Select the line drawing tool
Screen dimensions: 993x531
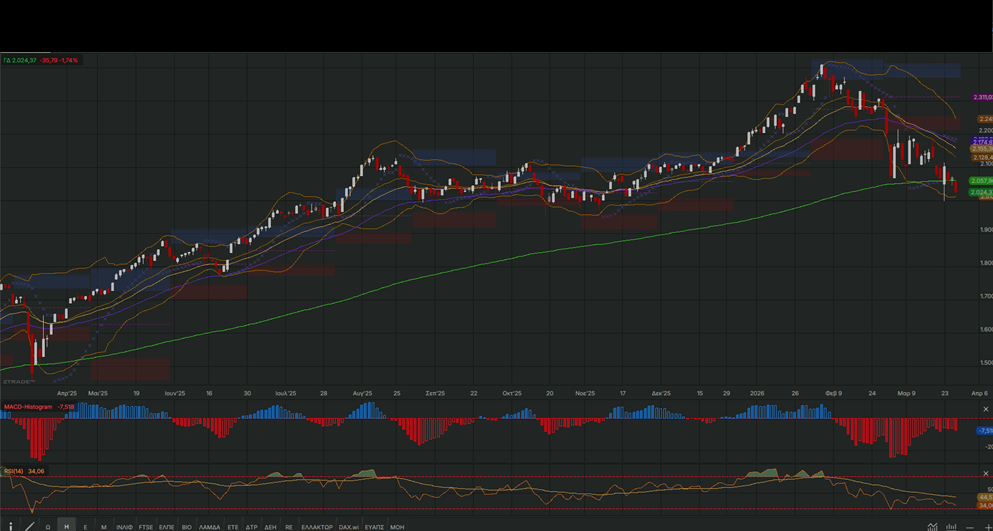pyautogui.click(x=30, y=526)
